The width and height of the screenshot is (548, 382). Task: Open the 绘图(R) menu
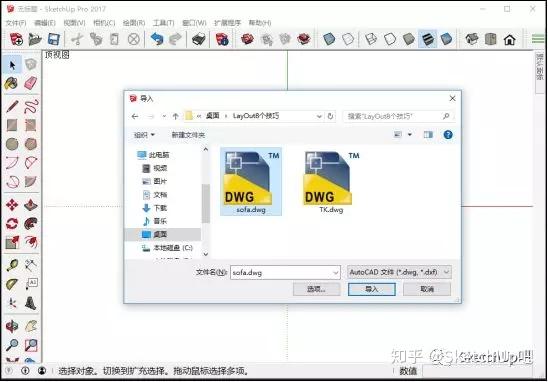134,23
